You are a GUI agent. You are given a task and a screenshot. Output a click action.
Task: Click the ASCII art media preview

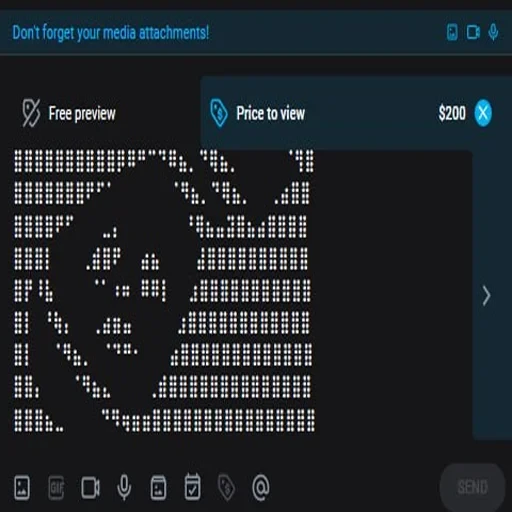tap(164, 291)
